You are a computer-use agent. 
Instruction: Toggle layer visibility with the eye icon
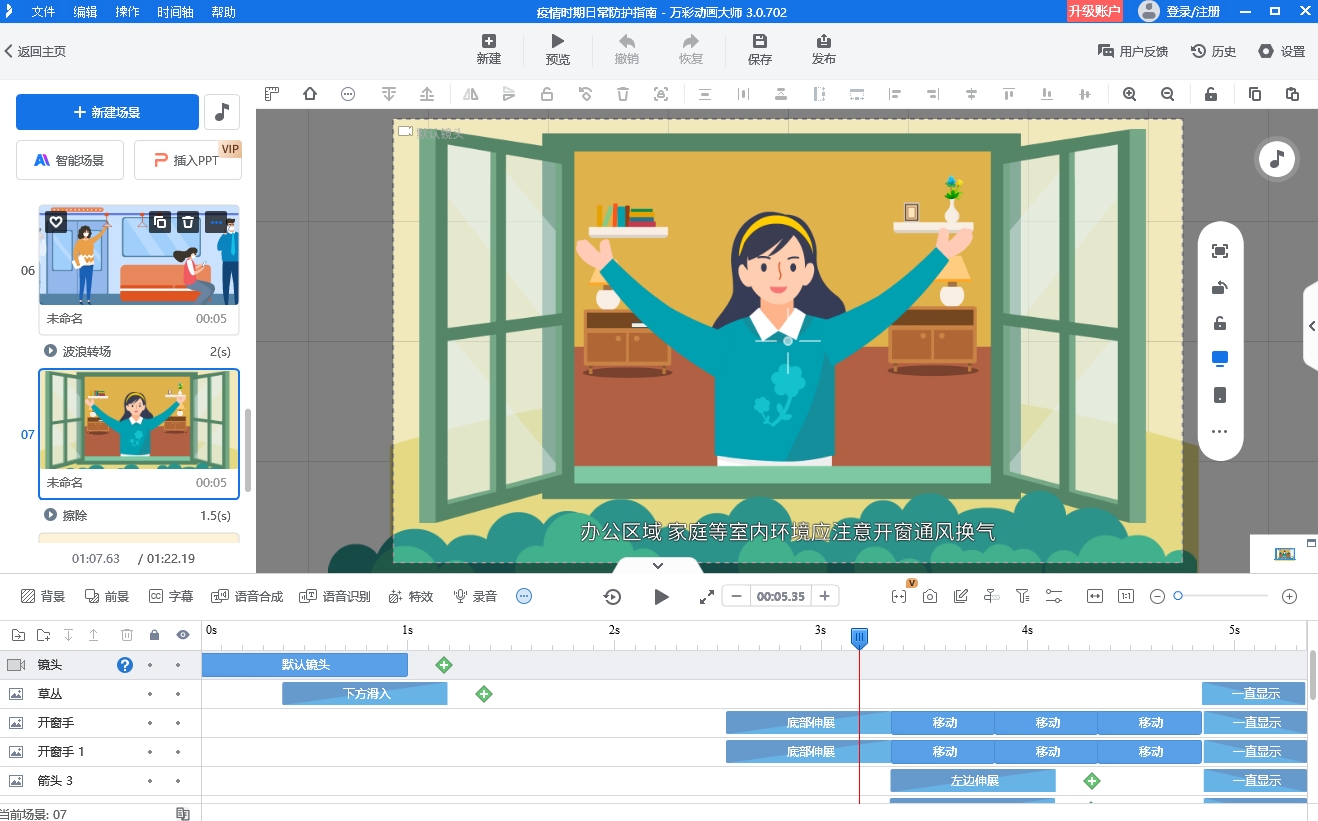pyautogui.click(x=182, y=635)
